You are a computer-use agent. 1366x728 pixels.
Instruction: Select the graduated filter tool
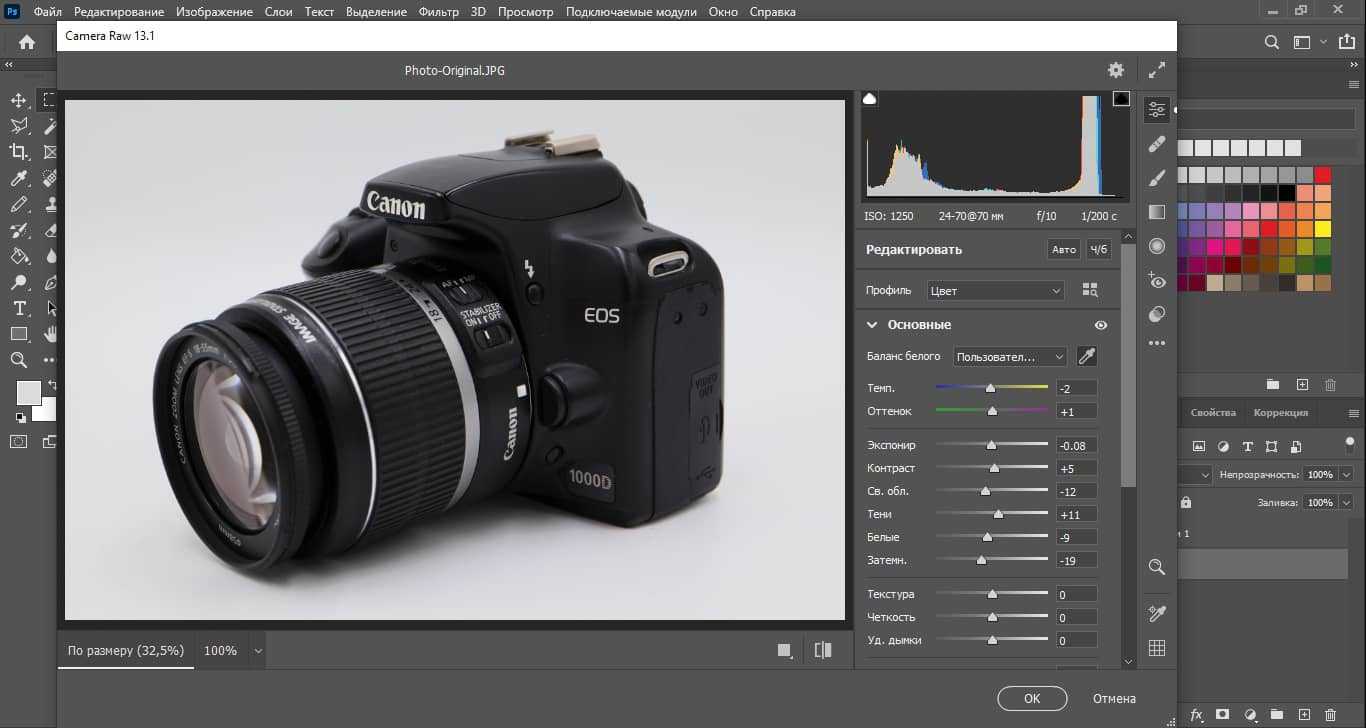pos(1157,212)
